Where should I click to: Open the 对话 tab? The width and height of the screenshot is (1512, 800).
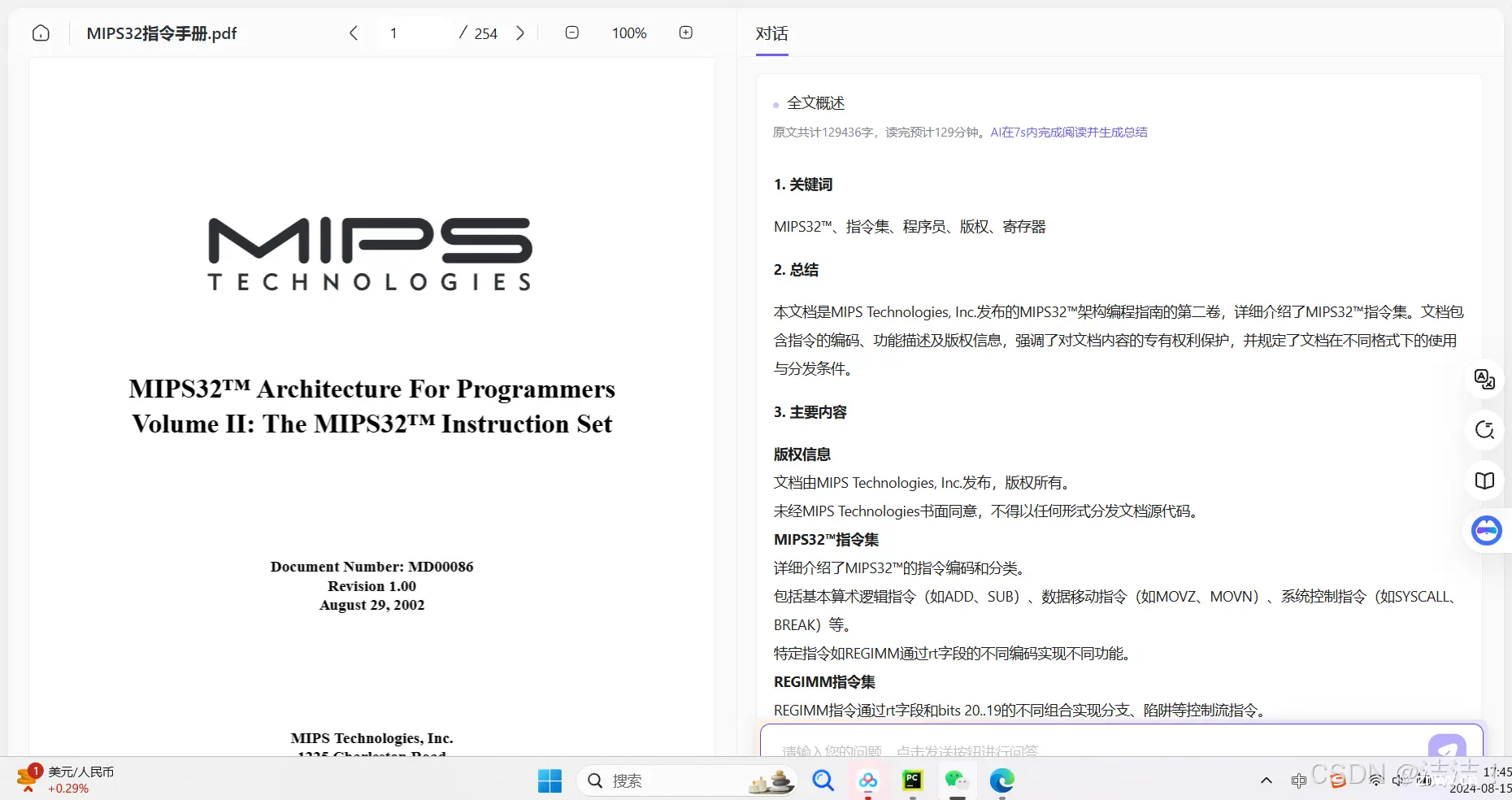(771, 33)
